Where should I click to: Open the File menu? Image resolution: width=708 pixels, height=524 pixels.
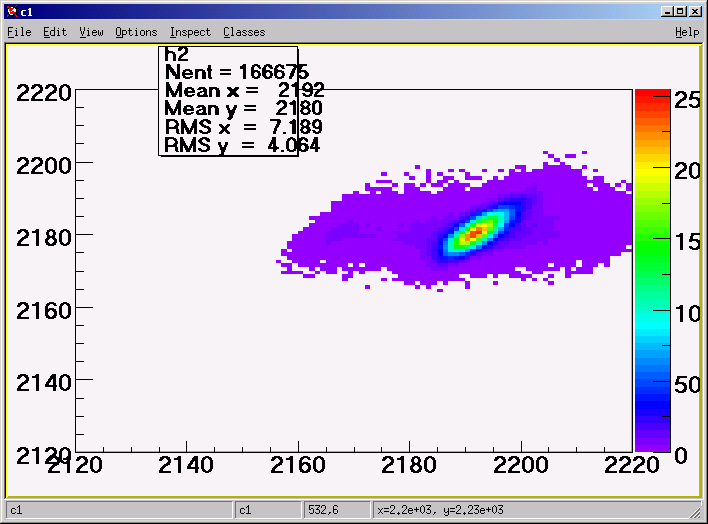tap(19, 32)
